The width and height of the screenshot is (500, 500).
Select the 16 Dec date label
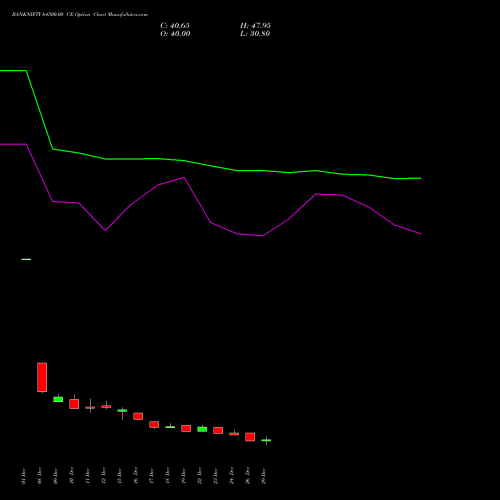click(135, 476)
